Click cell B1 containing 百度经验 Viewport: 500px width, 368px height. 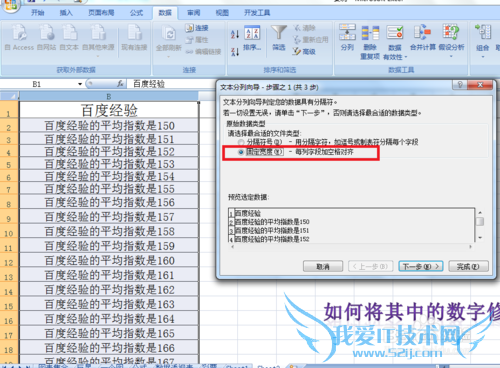pyautogui.click(x=109, y=110)
